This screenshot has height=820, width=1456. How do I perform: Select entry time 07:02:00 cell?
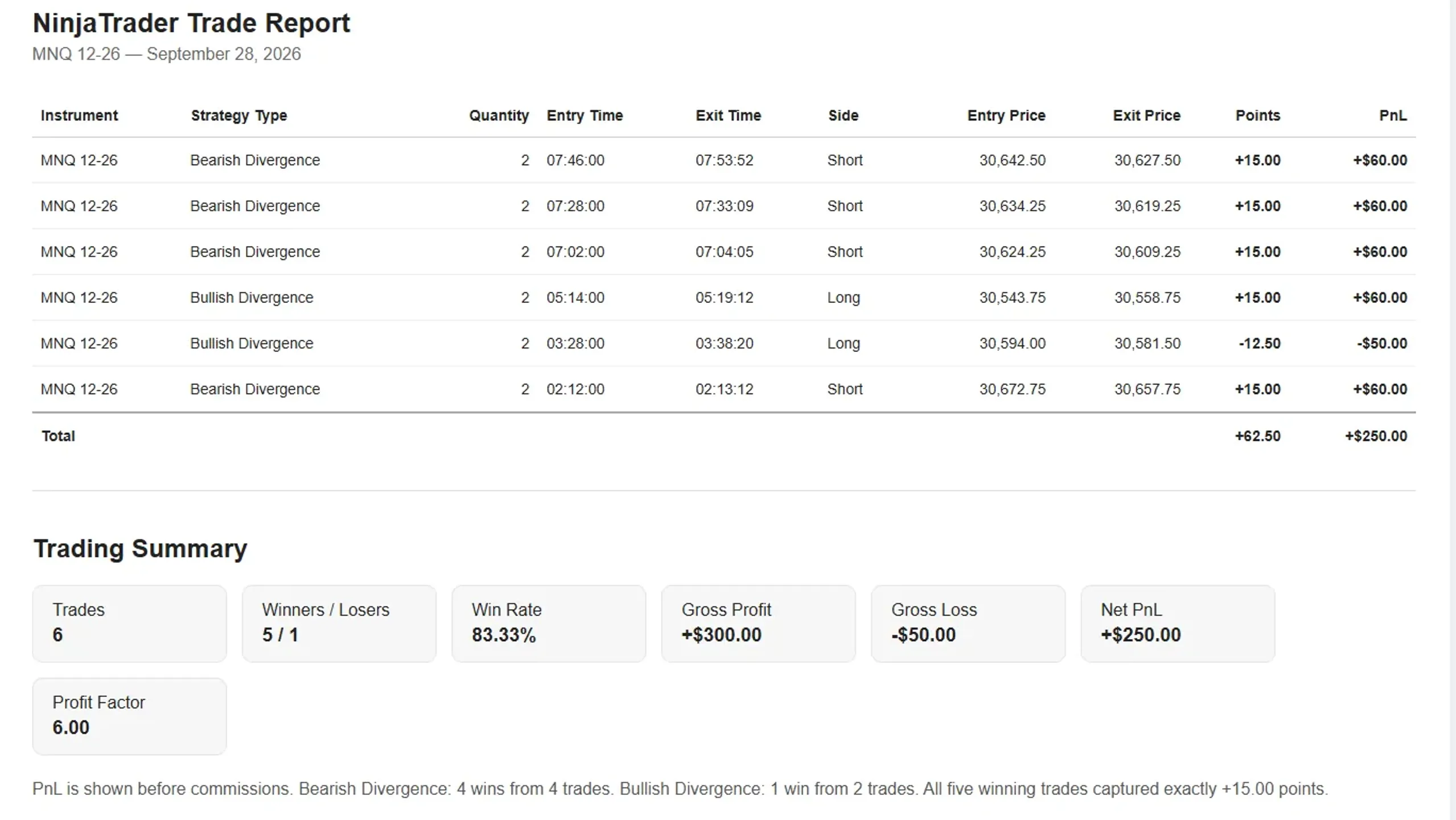coord(575,252)
